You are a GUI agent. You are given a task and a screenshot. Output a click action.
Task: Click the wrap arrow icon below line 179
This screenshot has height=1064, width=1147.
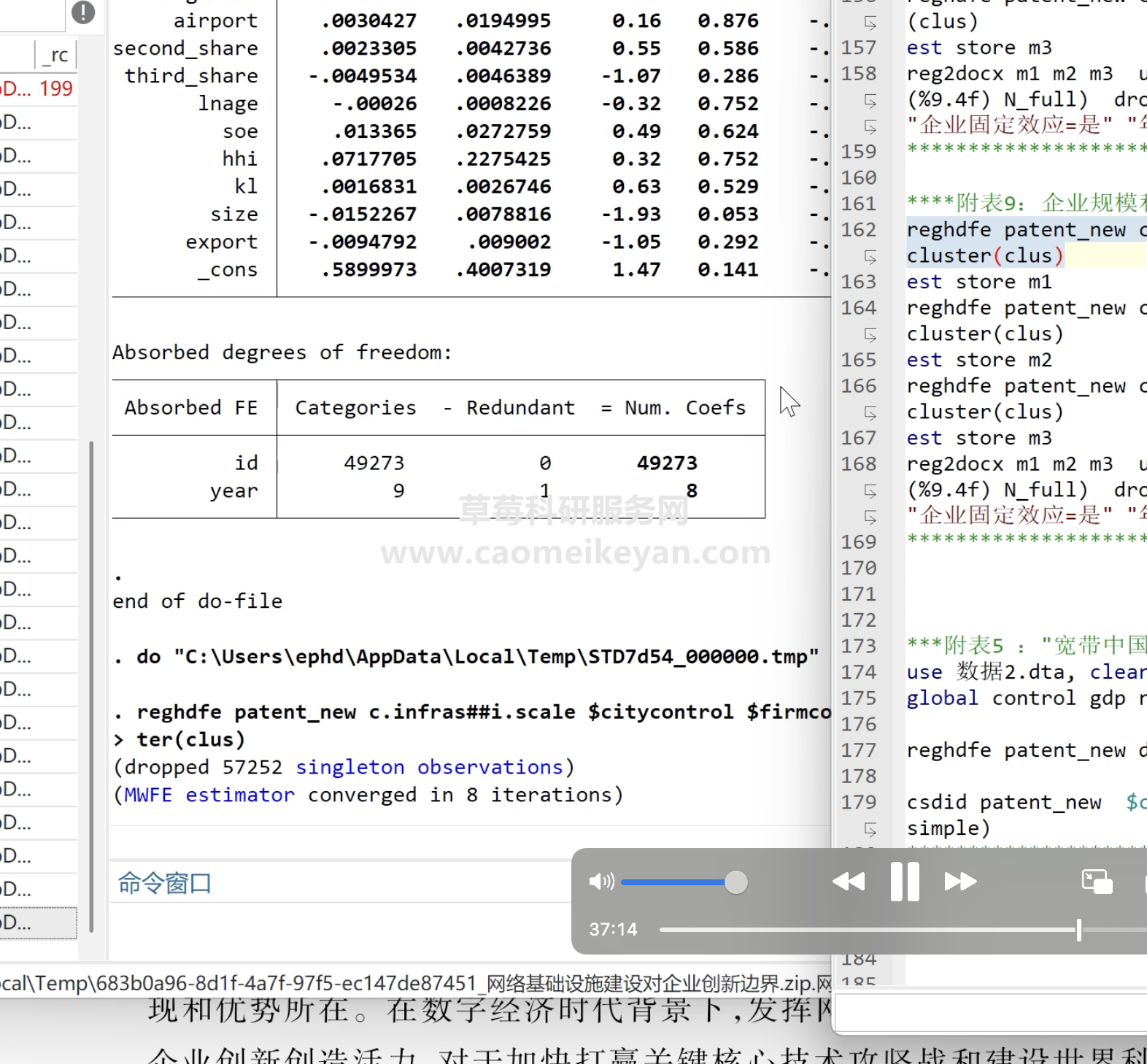[x=870, y=829]
